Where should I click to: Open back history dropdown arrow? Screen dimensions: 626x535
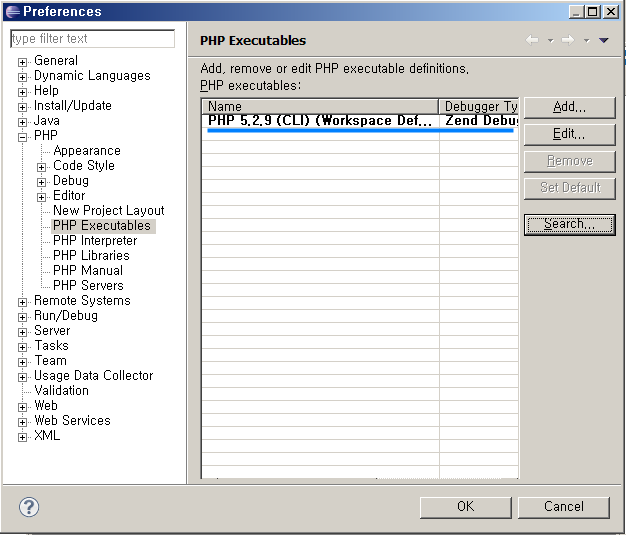pyautogui.click(x=551, y=40)
